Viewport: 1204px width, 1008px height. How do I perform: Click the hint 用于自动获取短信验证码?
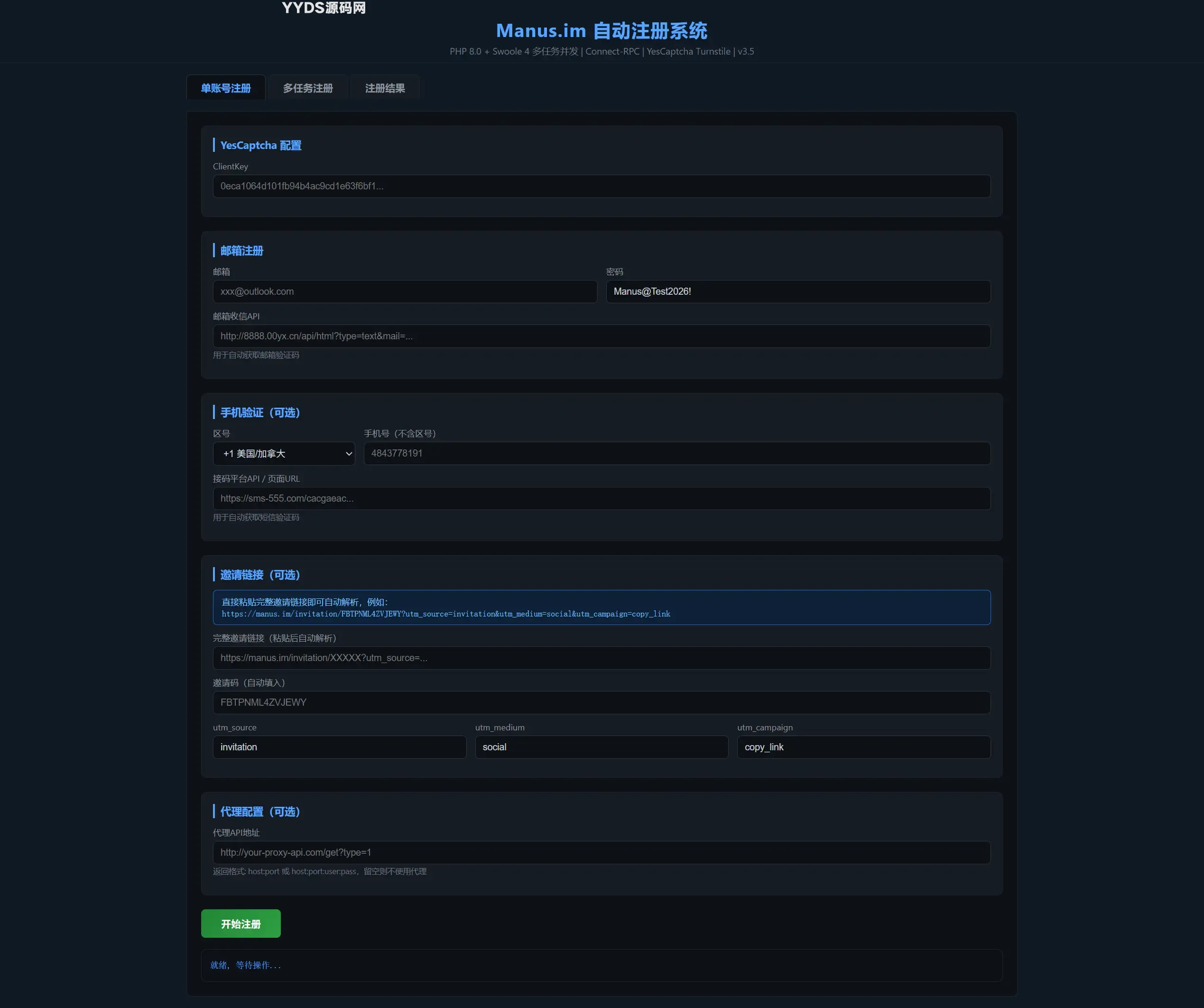(256, 517)
